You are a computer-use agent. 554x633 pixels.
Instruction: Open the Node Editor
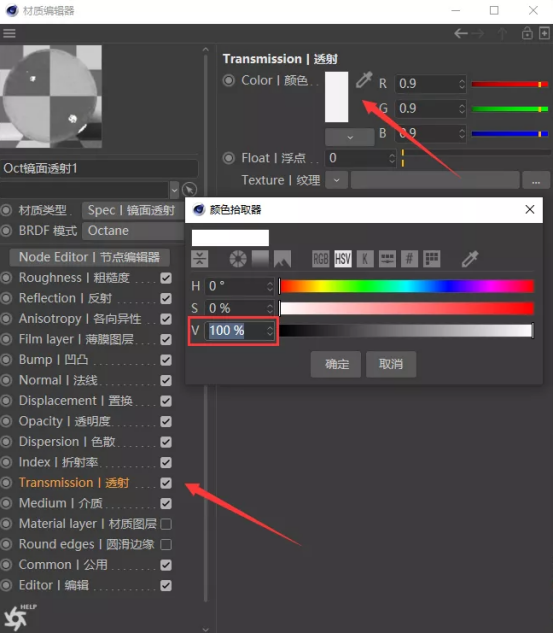(x=89, y=257)
